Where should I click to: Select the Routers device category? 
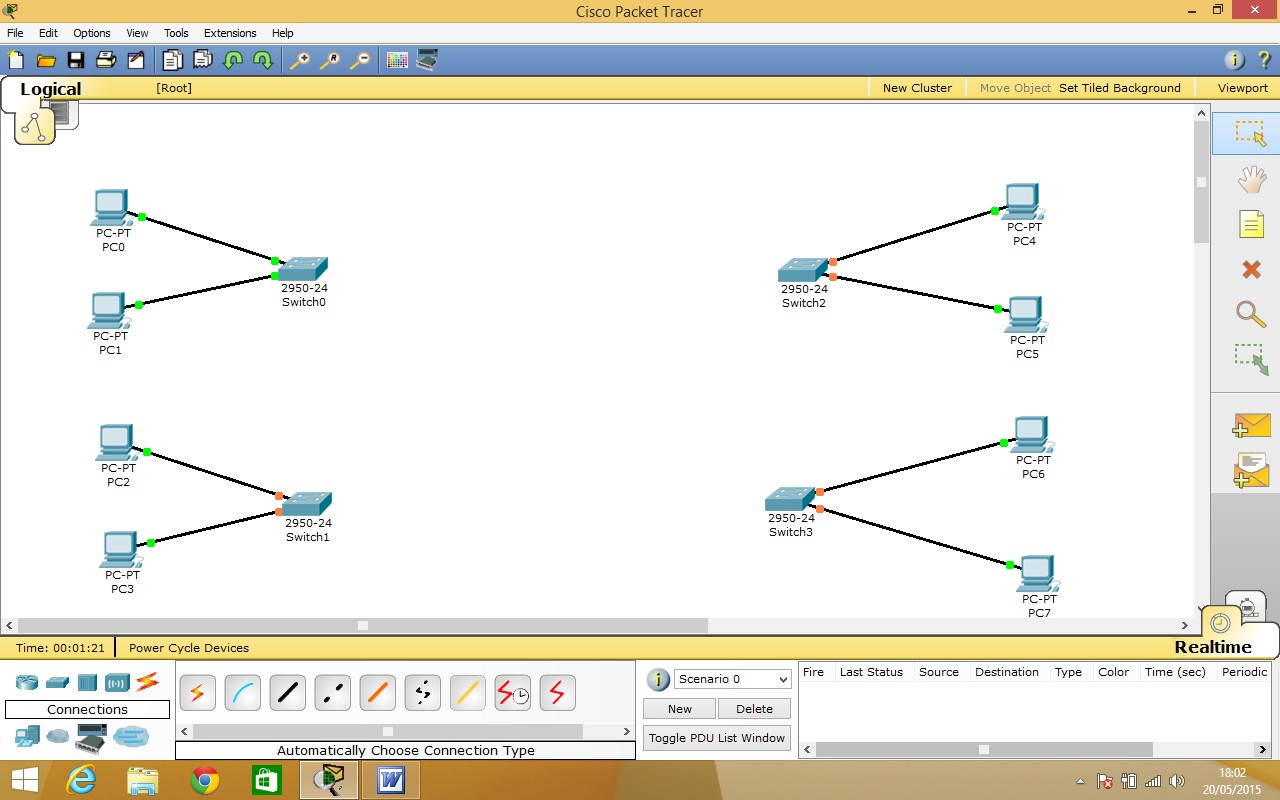(27, 683)
